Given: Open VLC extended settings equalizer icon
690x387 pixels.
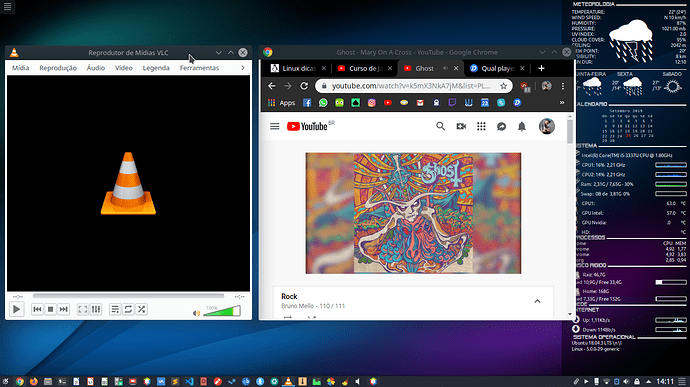Looking at the screenshot, I should [96, 310].
